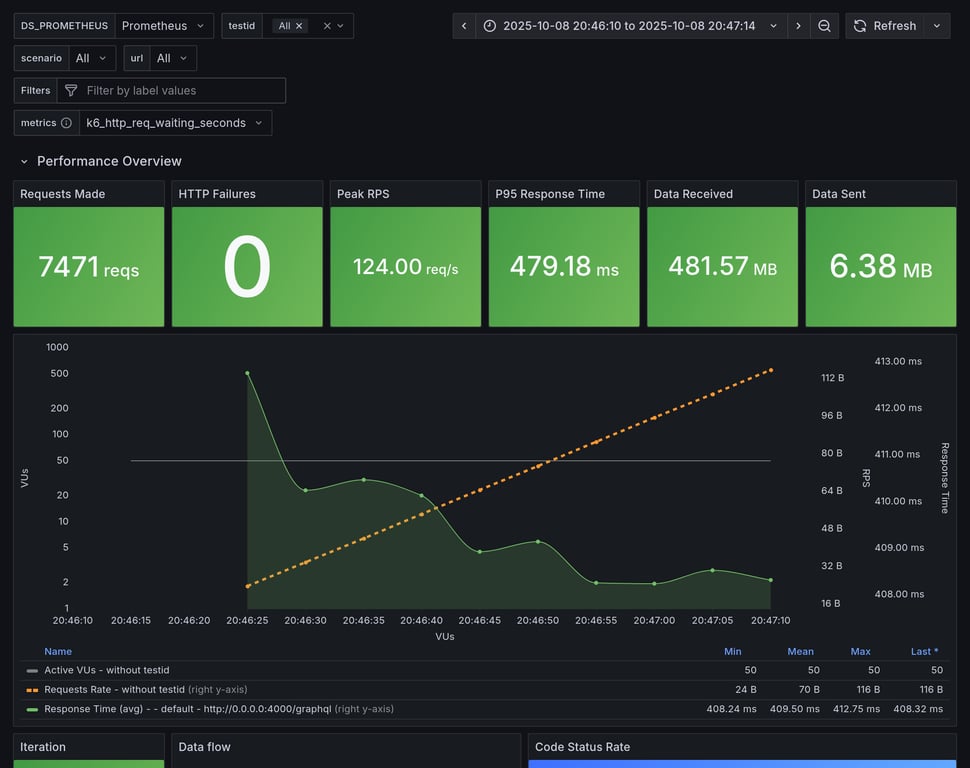
Task: Click the Refresh dashboard button
Action: 884,26
